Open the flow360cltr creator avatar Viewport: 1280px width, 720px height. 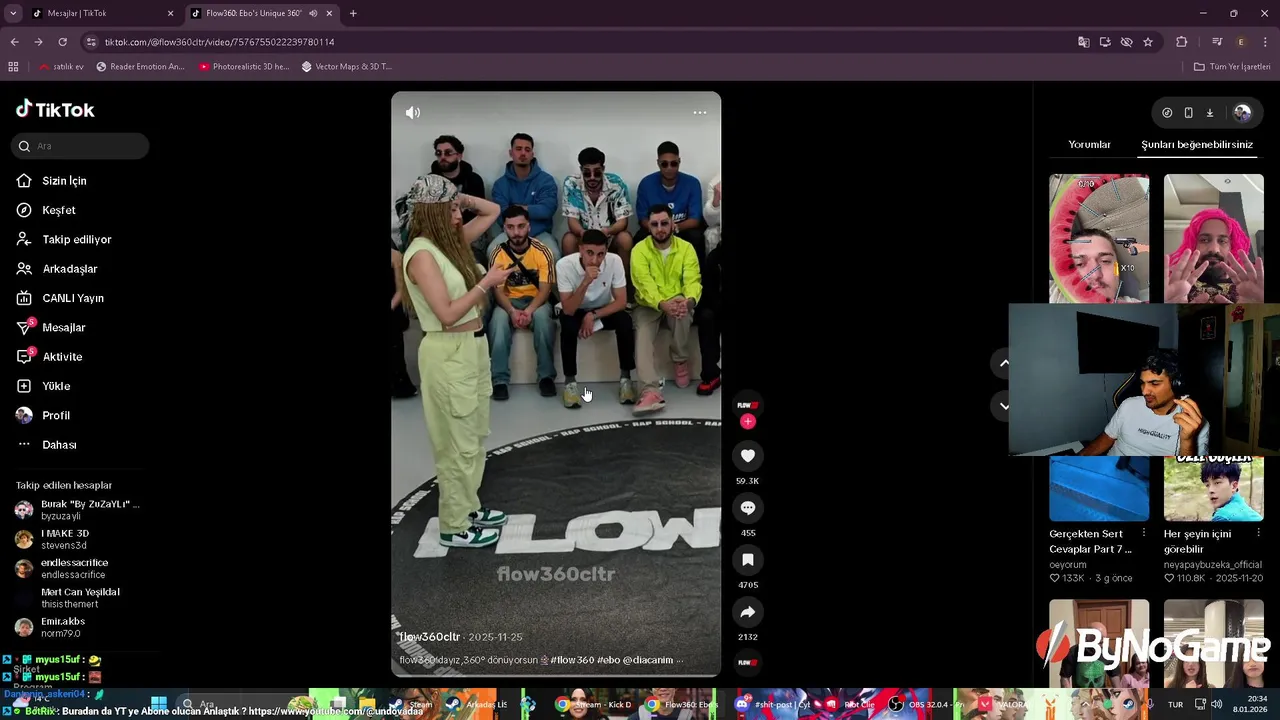point(747,405)
